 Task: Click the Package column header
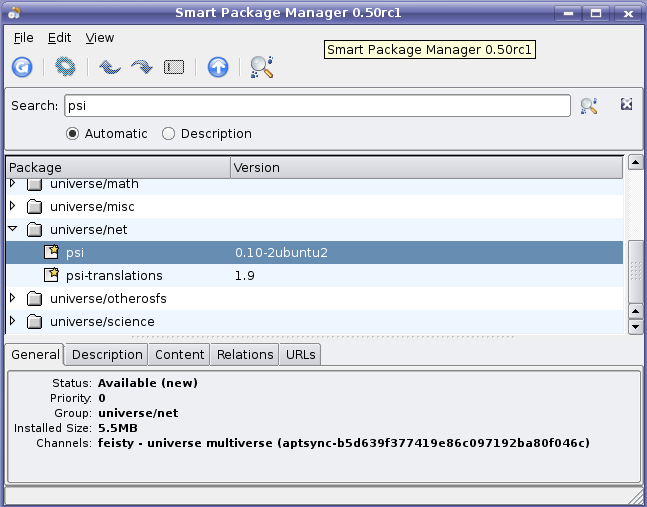(x=118, y=167)
